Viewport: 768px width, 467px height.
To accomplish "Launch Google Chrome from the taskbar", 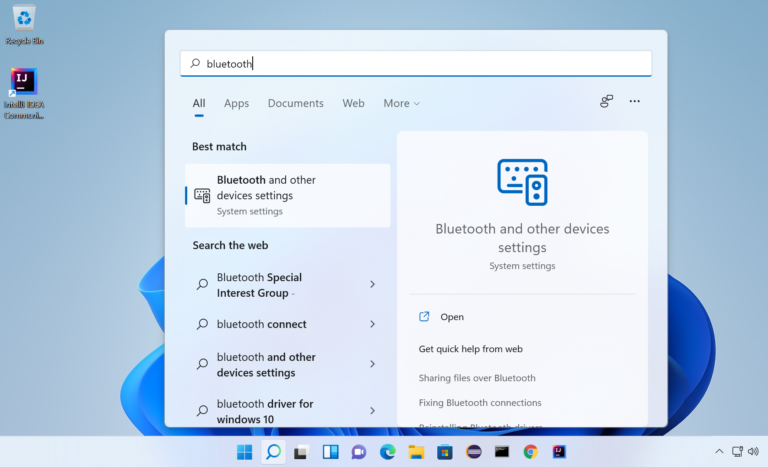I will coord(530,452).
